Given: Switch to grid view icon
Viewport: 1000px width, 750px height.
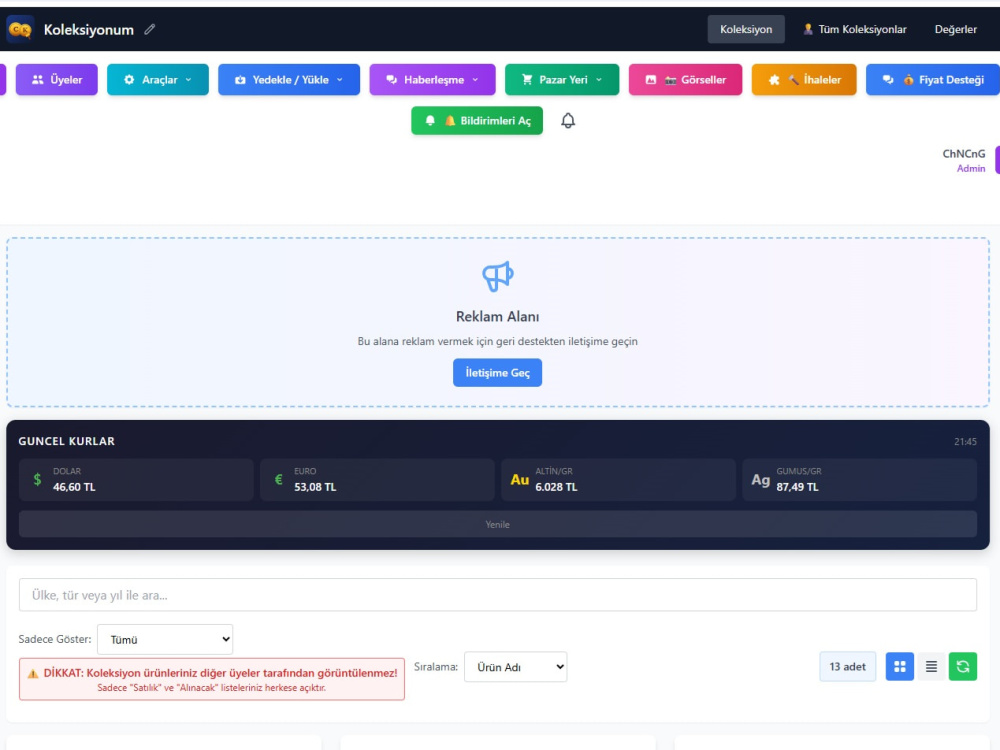Looking at the screenshot, I should point(899,666).
